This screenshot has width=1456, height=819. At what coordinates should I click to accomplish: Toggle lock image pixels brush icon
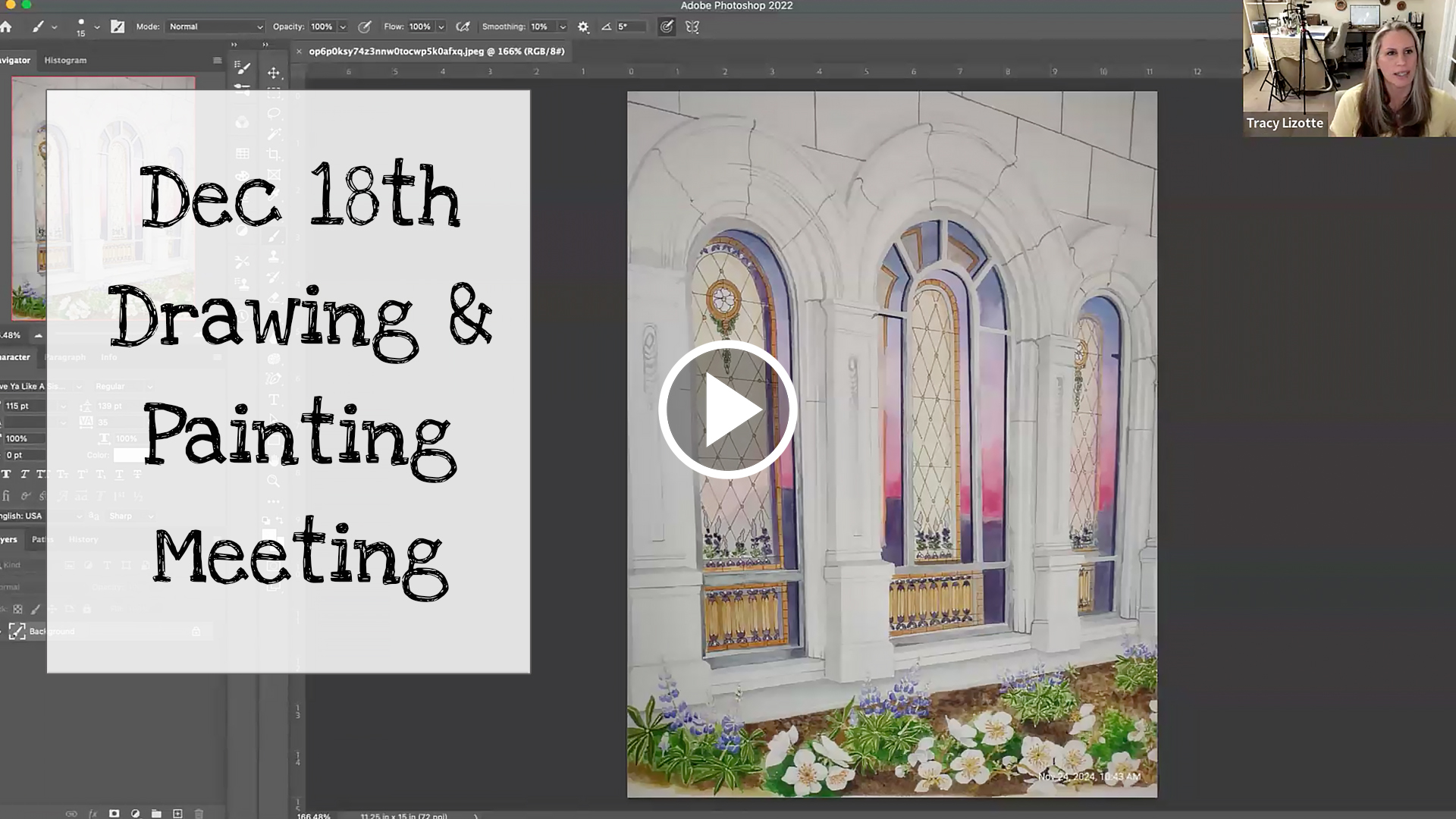[x=36, y=609]
